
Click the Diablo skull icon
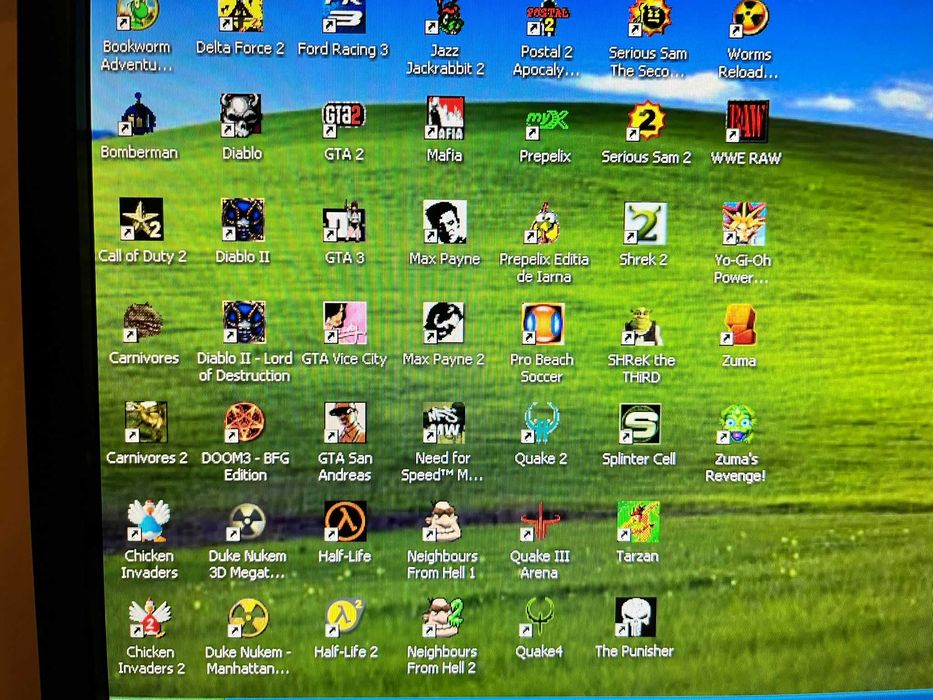coord(240,115)
